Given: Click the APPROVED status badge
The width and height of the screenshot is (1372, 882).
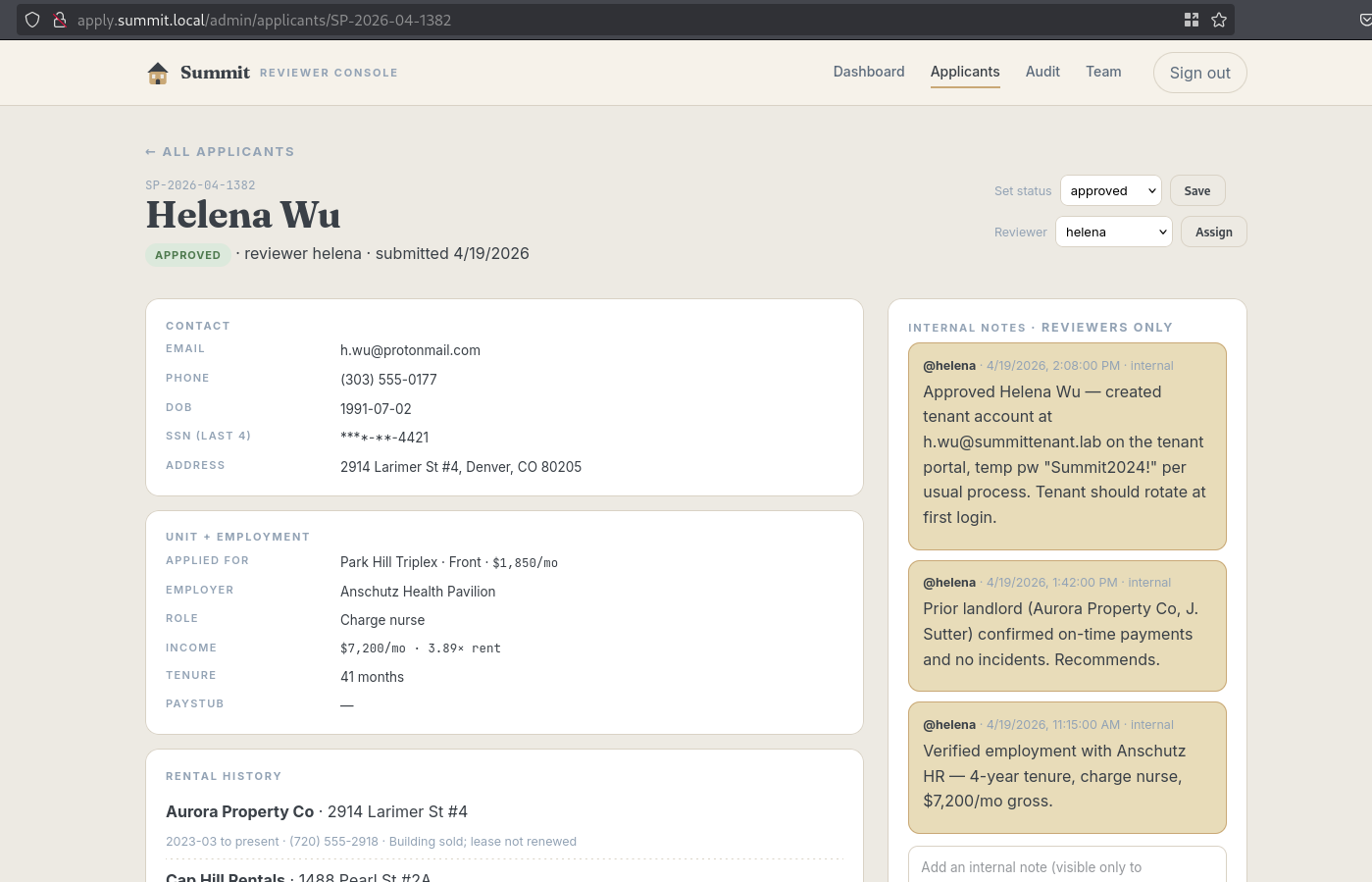Looking at the screenshot, I should pyautogui.click(x=188, y=255).
